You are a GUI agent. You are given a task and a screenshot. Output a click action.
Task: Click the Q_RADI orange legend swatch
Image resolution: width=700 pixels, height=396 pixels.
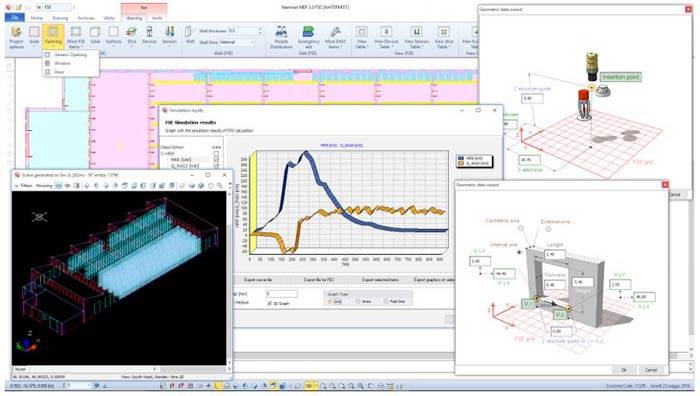pyautogui.click(x=462, y=164)
